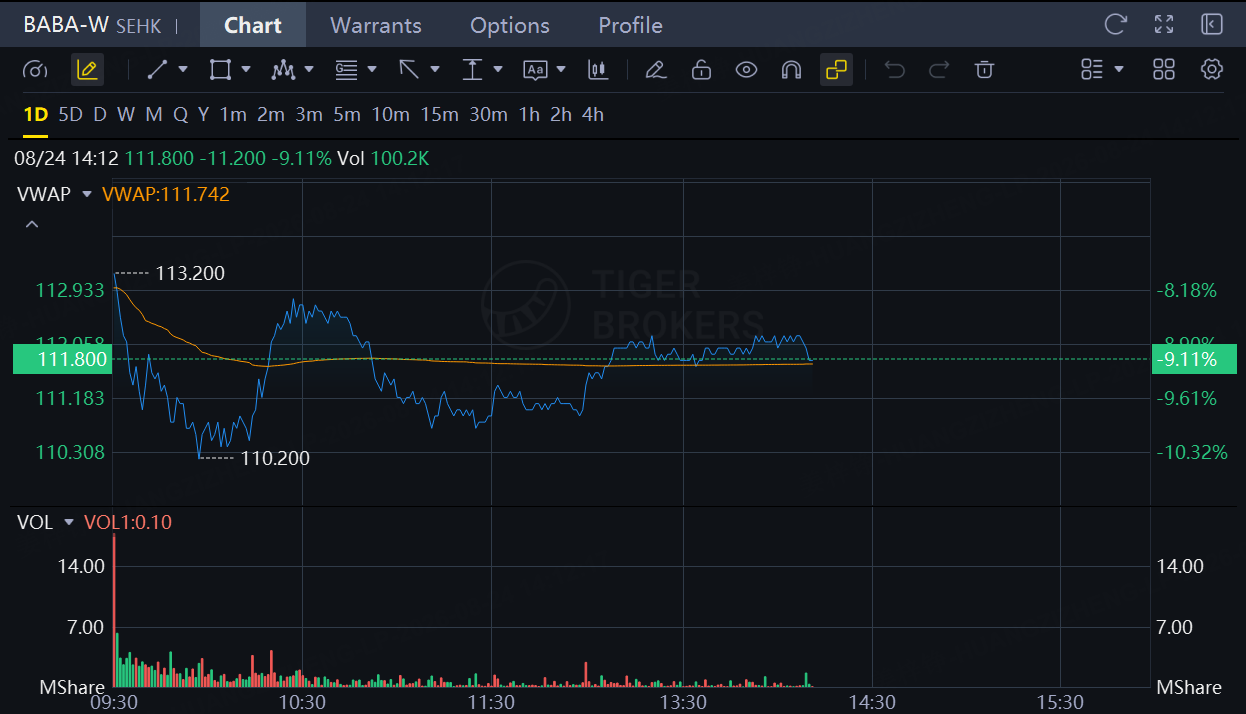Select the text annotation tool
Viewport: 1246px width, 714px height.
tap(535, 70)
